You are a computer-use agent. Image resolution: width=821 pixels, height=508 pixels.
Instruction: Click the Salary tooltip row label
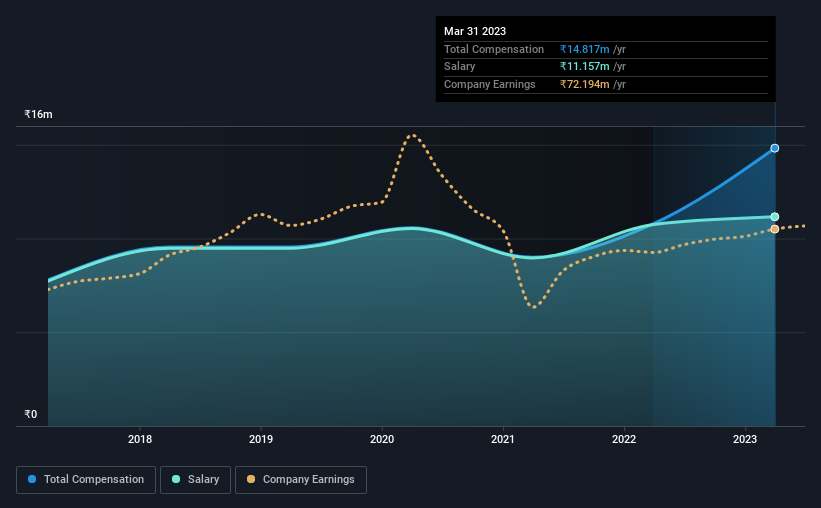pyautogui.click(x=459, y=67)
